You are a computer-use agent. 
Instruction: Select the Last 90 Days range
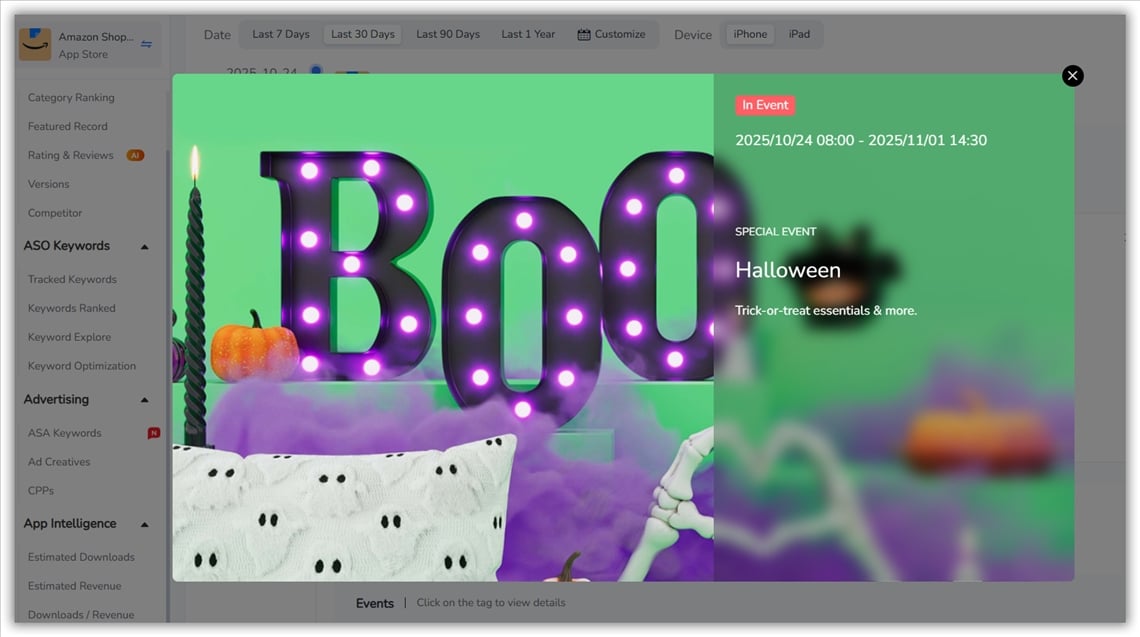point(447,34)
